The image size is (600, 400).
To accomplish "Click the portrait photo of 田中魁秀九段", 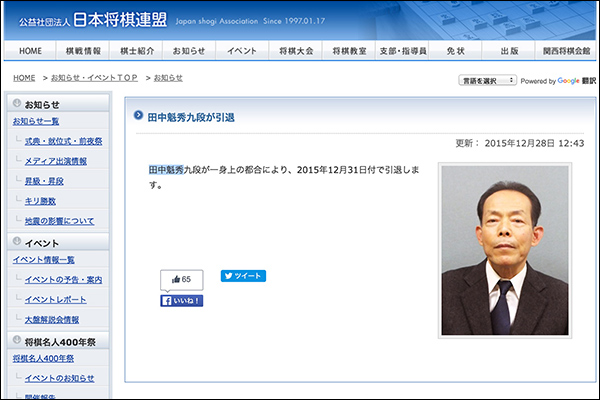I will [503, 249].
